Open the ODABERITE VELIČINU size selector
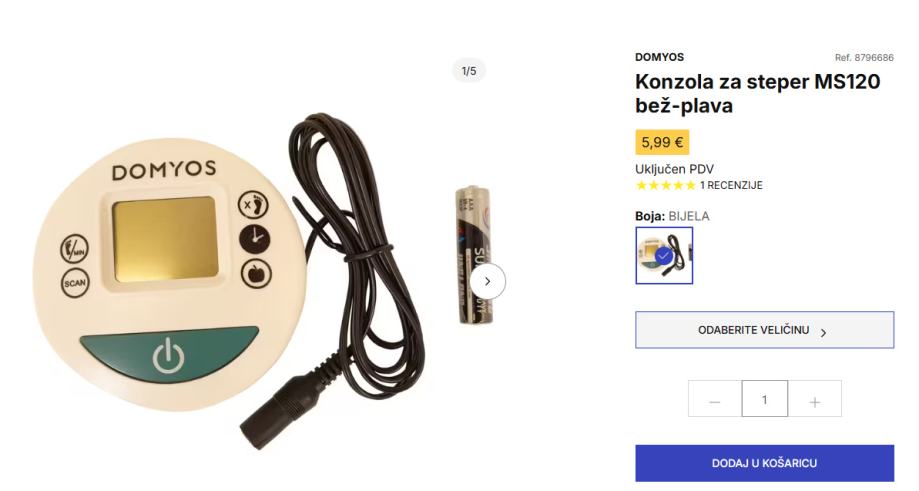This screenshot has width=919, height=491. coord(764,330)
